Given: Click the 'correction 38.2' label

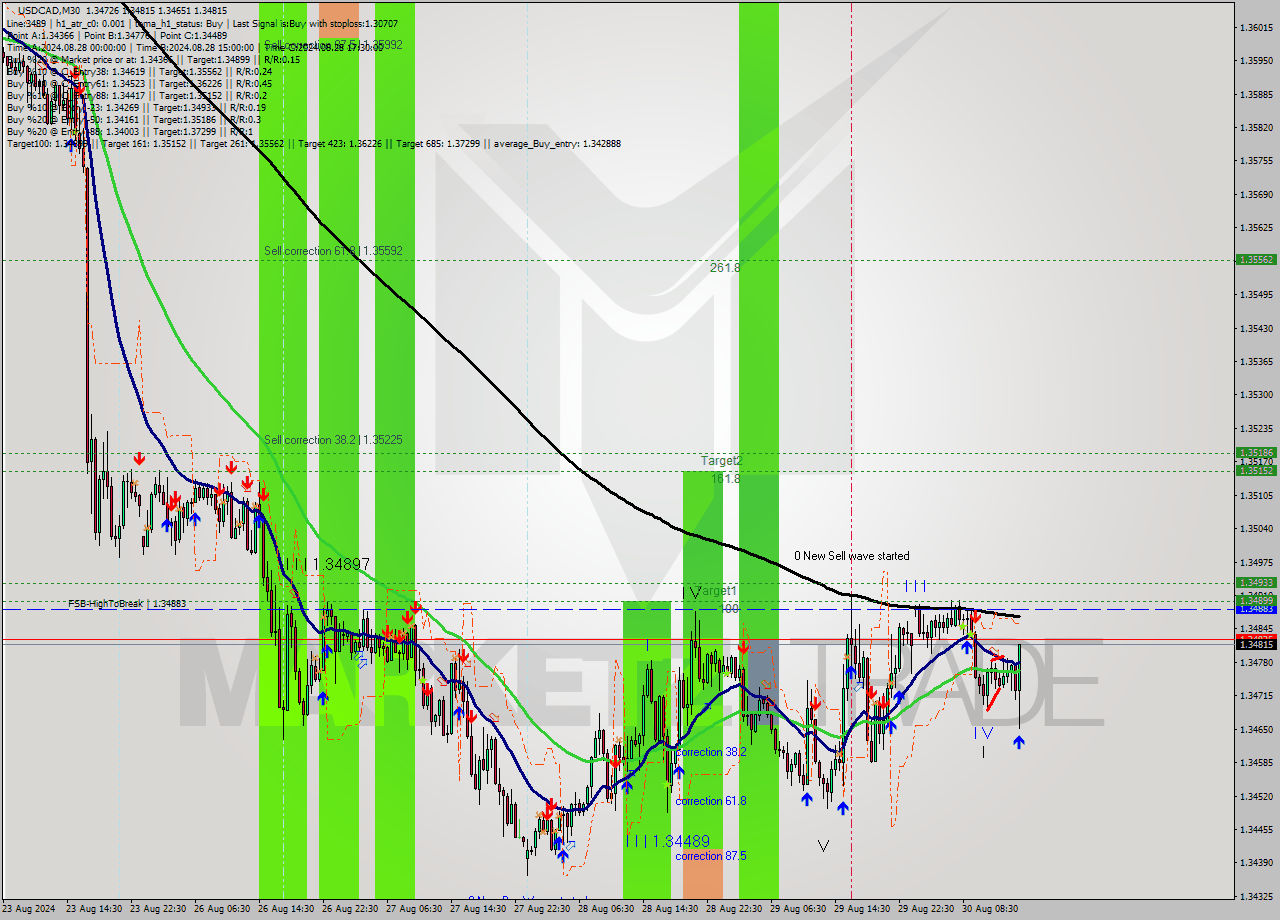Looking at the screenshot, I should coord(710,752).
